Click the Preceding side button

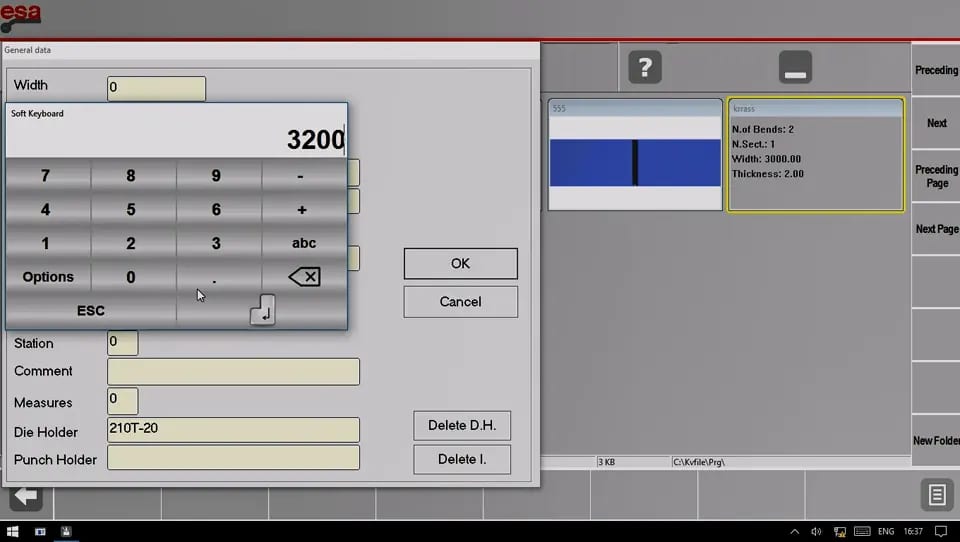pyautogui.click(x=936, y=70)
